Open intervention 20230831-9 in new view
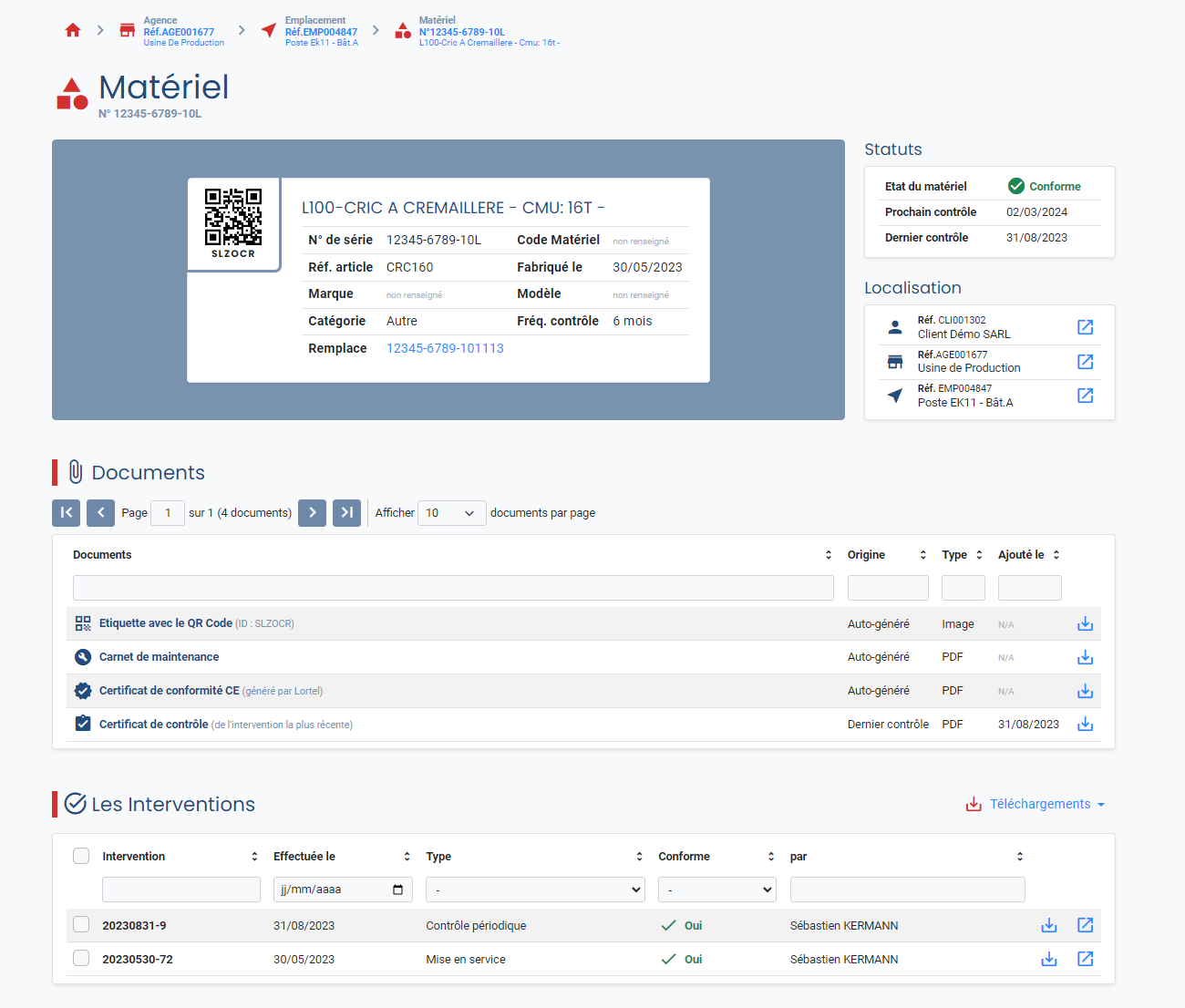Image resolution: width=1185 pixels, height=1008 pixels. click(x=1085, y=925)
